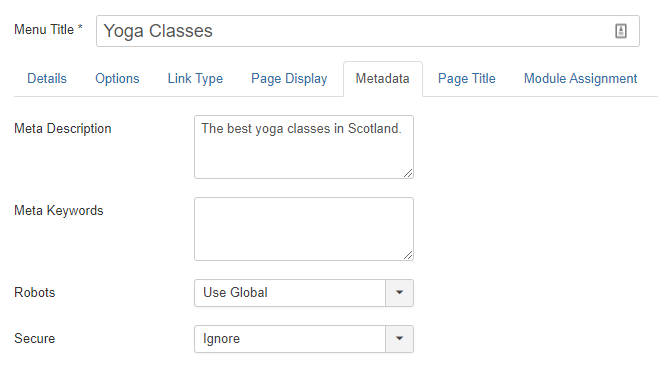Open the Page Display tab
The height and width of the screenshot is (375, 658).
pos(289,78)
